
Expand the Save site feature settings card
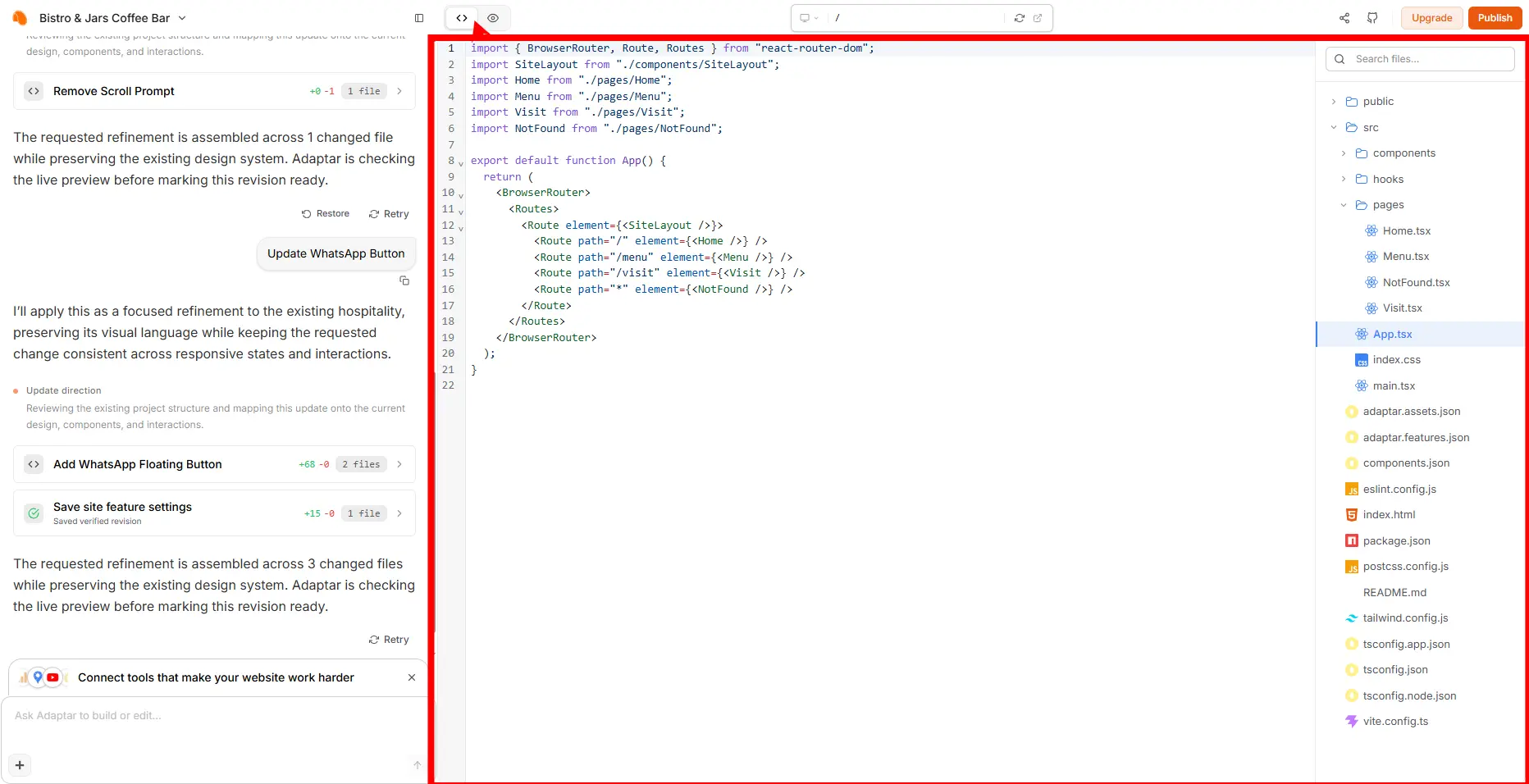(214, 513)
